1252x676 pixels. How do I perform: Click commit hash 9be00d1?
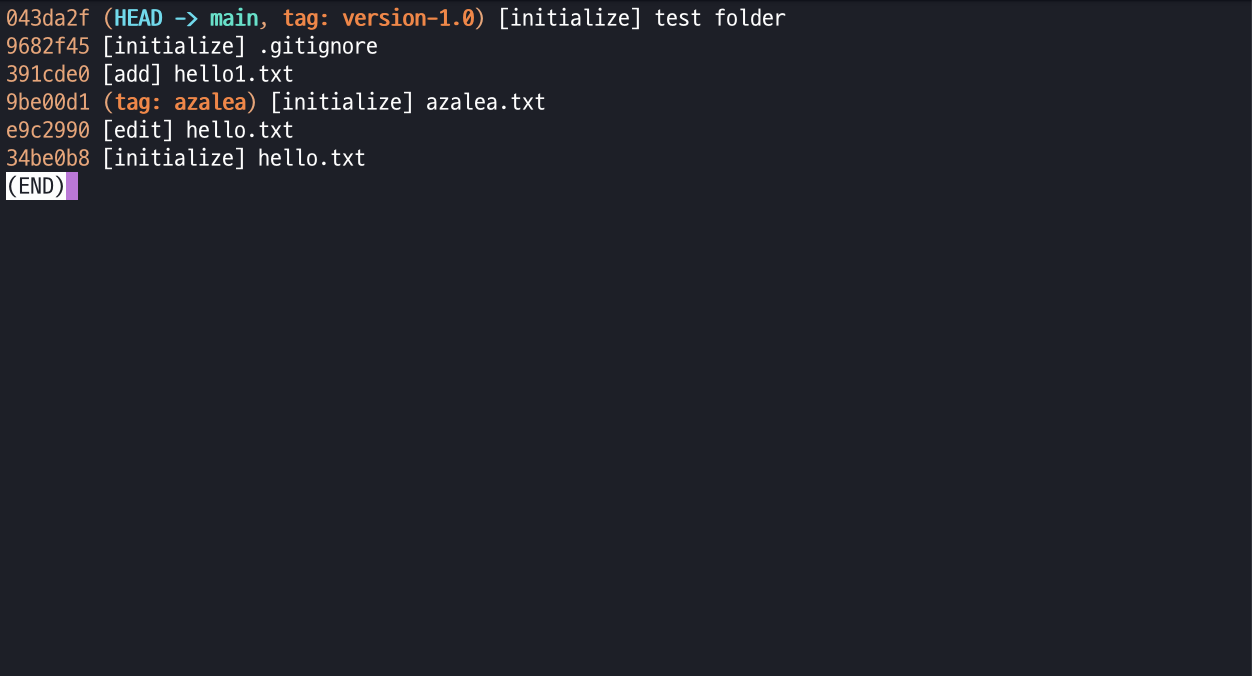pyautogui.click(x=48, y=102)
